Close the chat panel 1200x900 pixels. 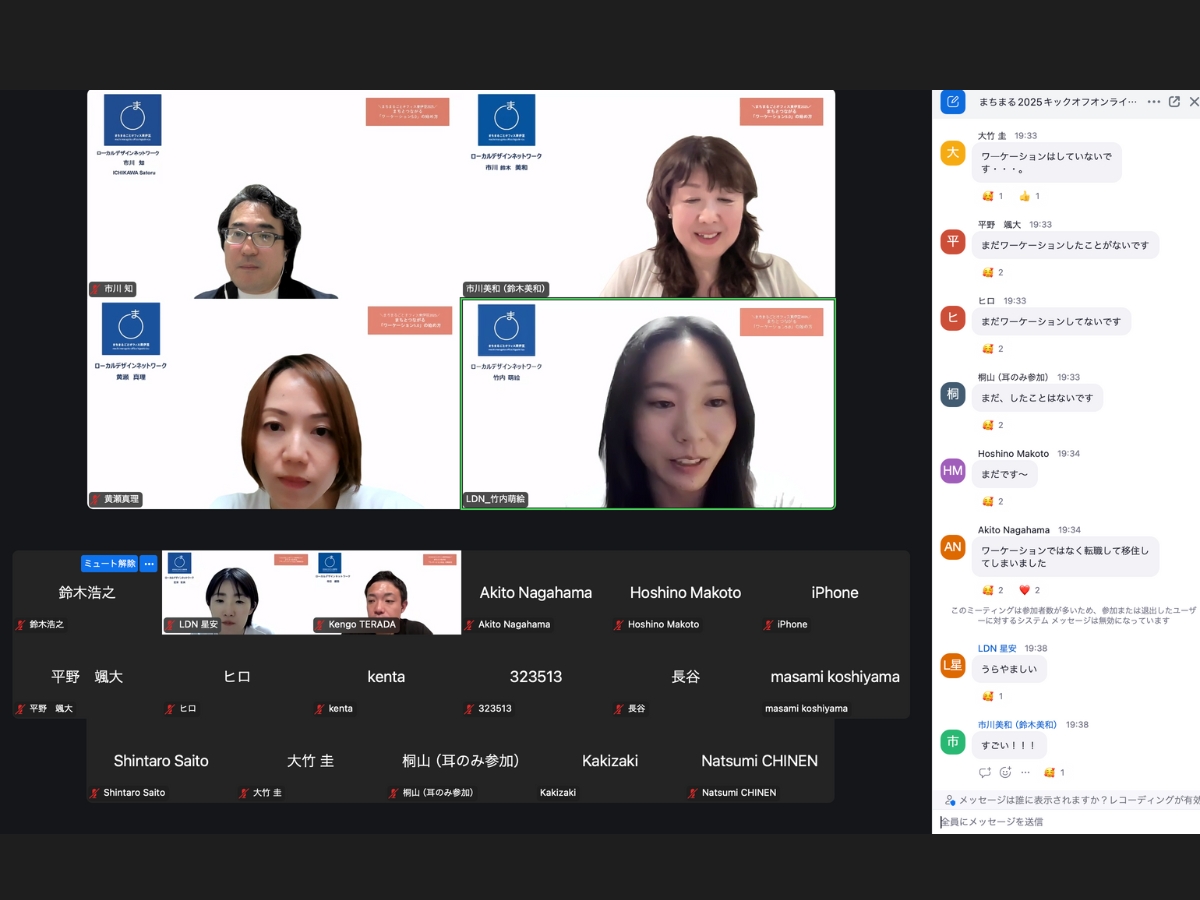(1195, 102)
